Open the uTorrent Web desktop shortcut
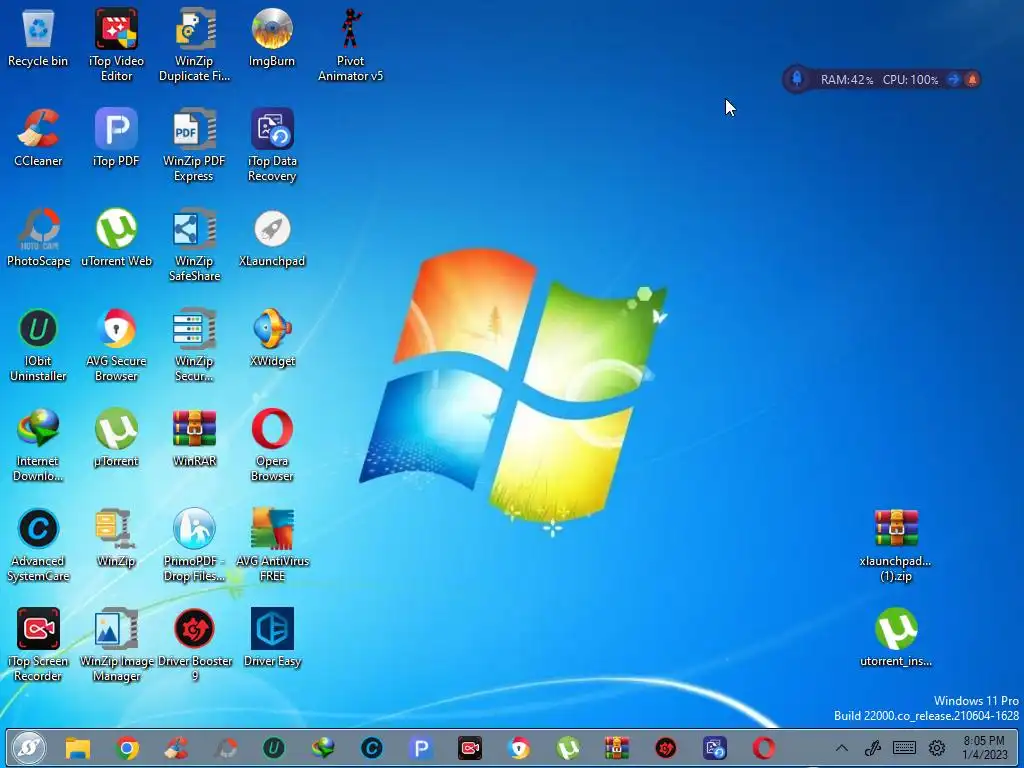Image resolution: width=1024 pixels, height=768 pixels. [116, 238]
